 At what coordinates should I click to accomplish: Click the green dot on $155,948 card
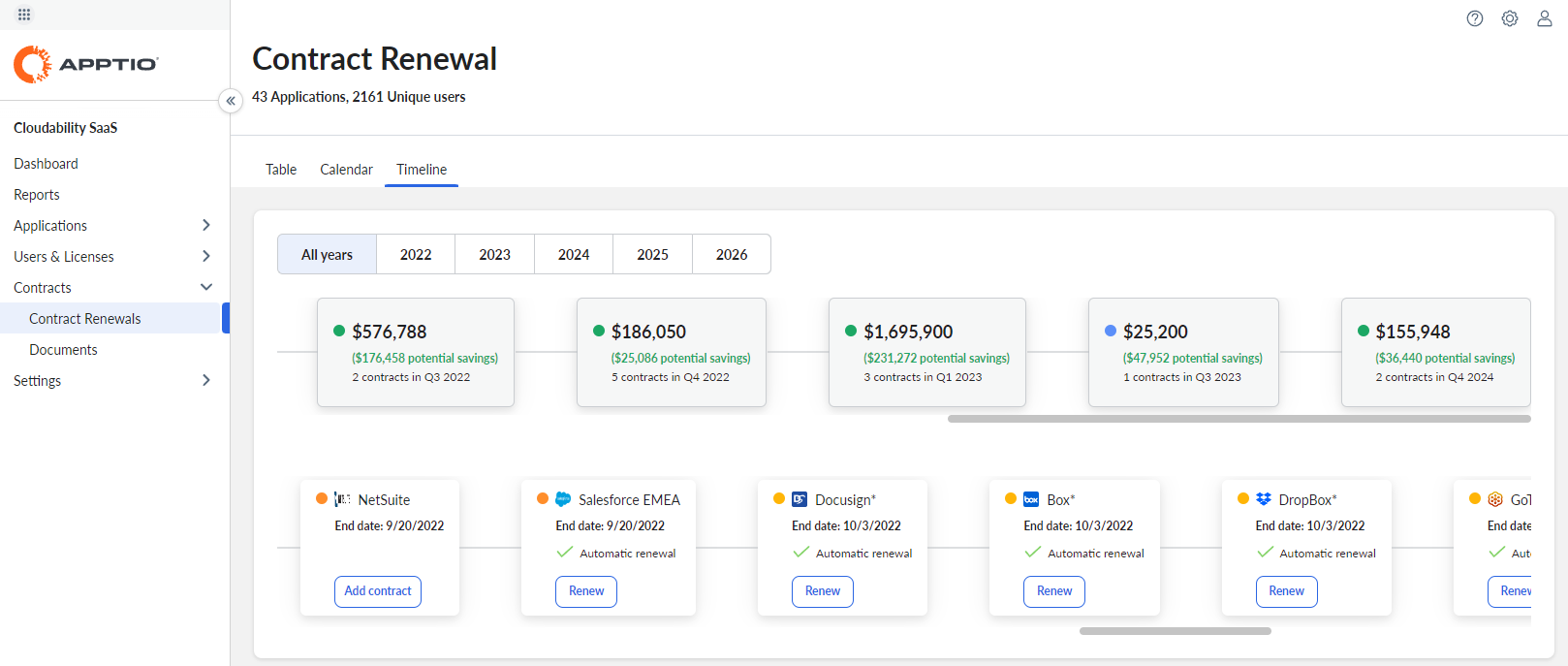(1364, 331)
